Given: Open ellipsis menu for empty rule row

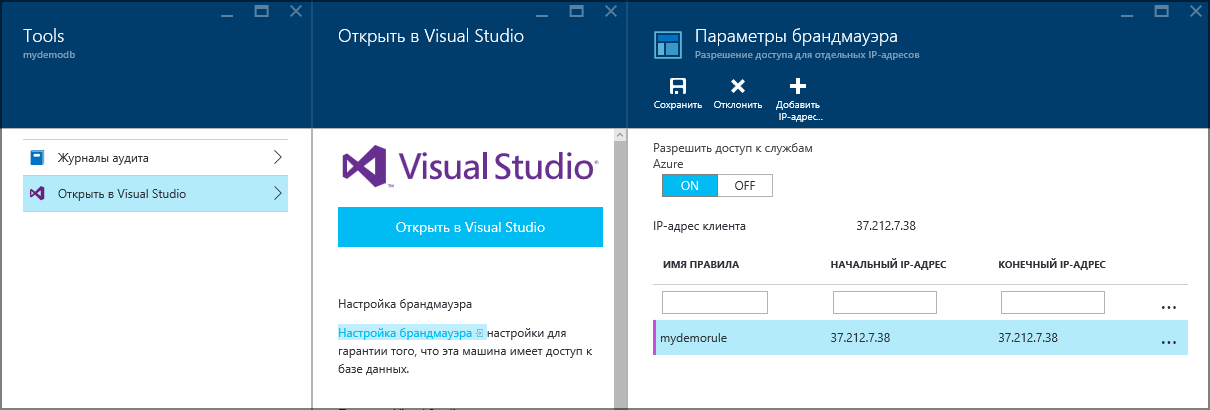Looking at the screenshot, I should point(1168,307).
